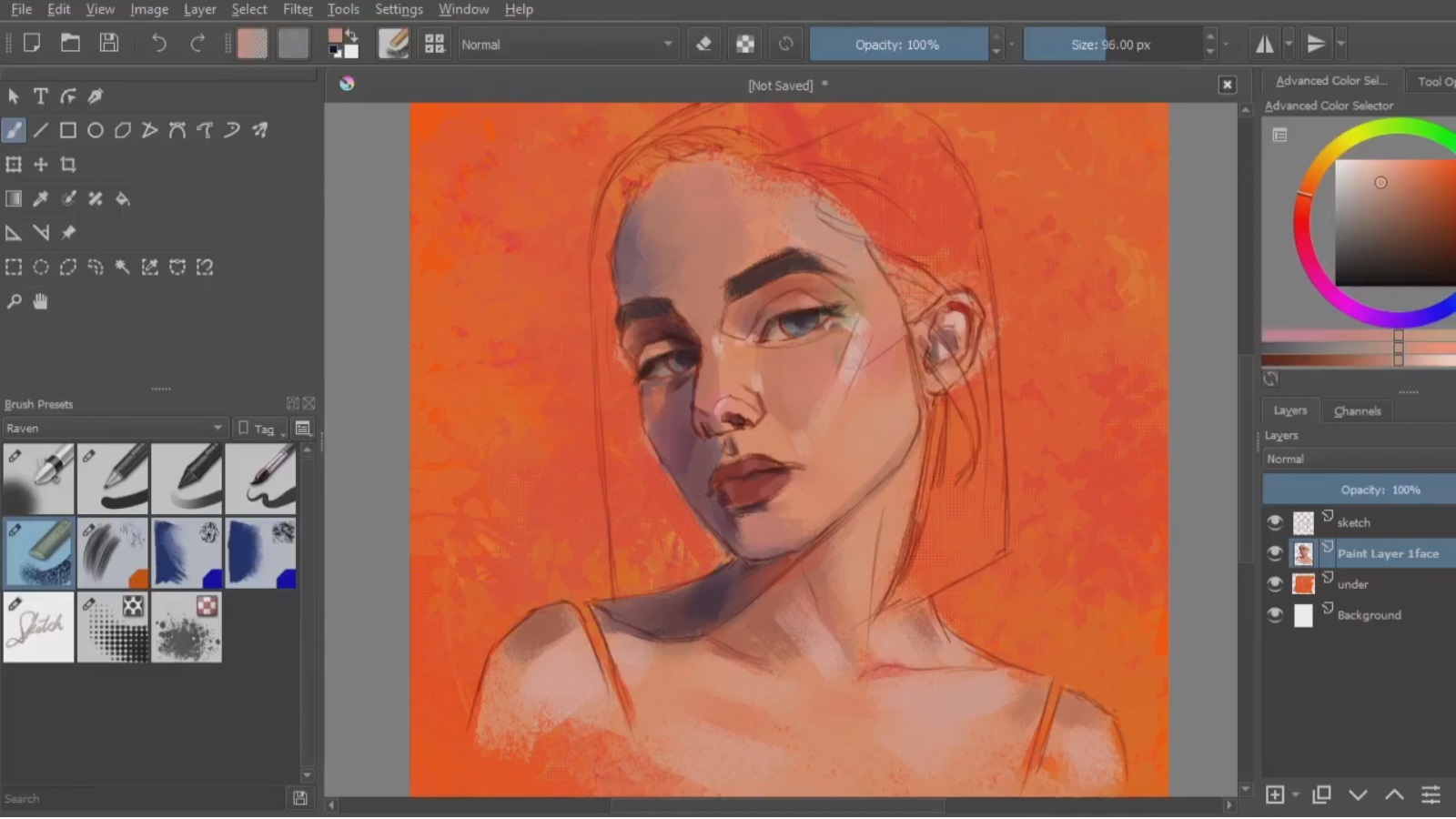
Task: Toggle vertical mirror painting
Action: (x=1315, y=44)
